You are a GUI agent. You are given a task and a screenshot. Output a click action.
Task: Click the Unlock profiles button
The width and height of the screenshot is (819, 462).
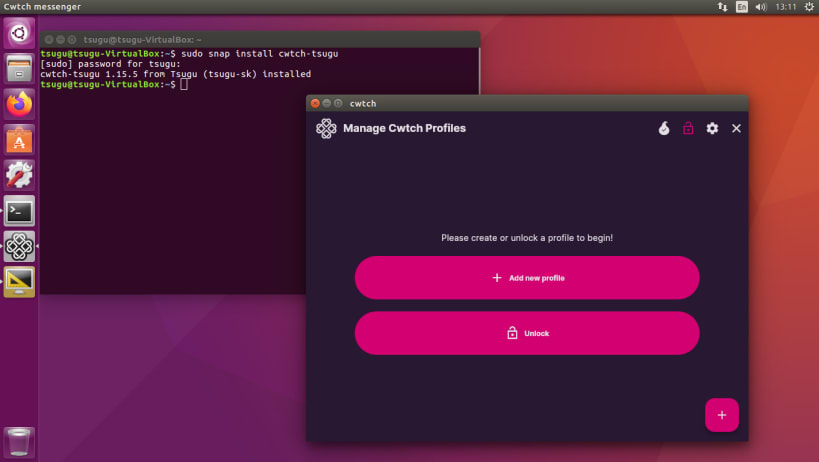coord(526,333)
